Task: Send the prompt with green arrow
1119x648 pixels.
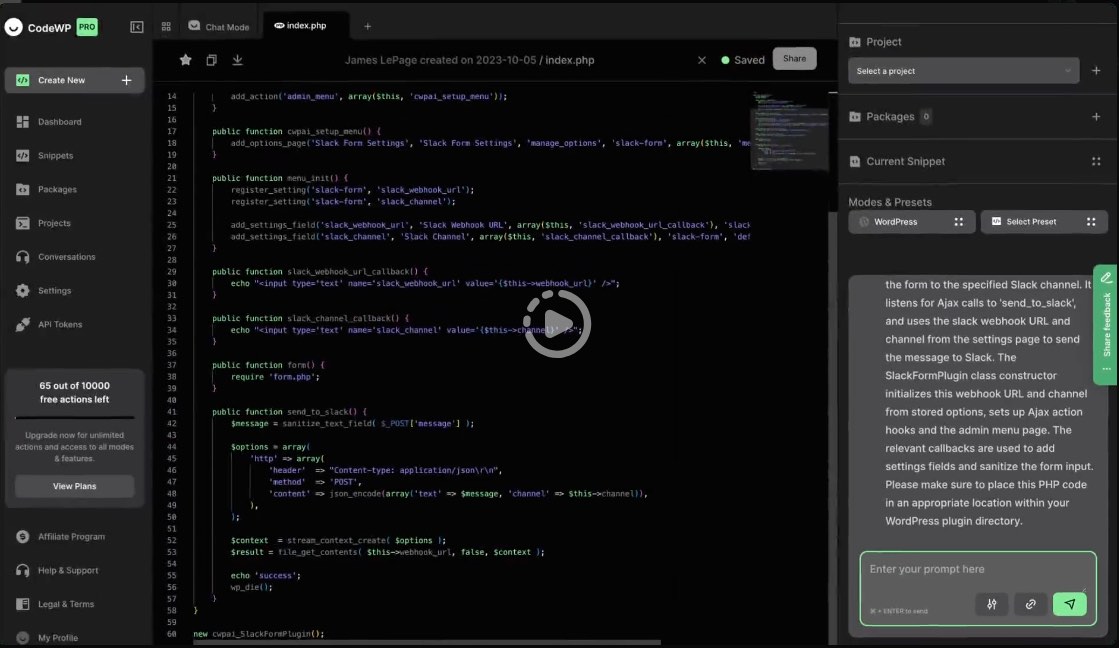Action: pyautogui.click(x=1070, y=604)
